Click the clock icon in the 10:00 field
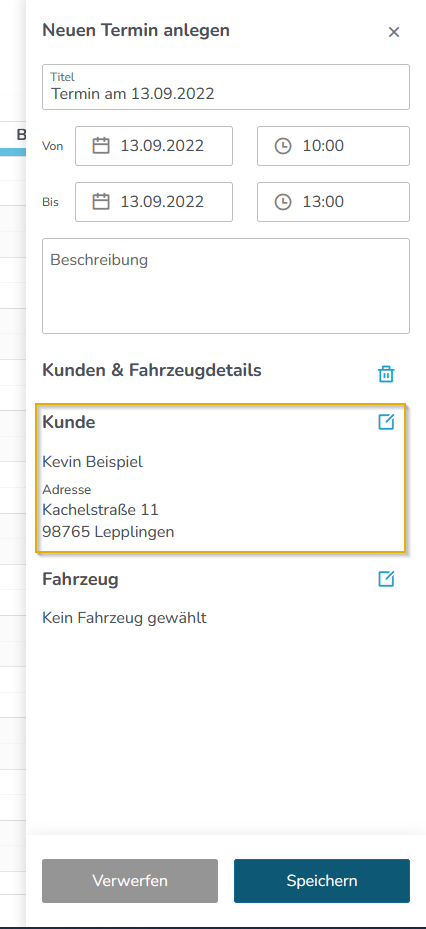 (283, 146)
